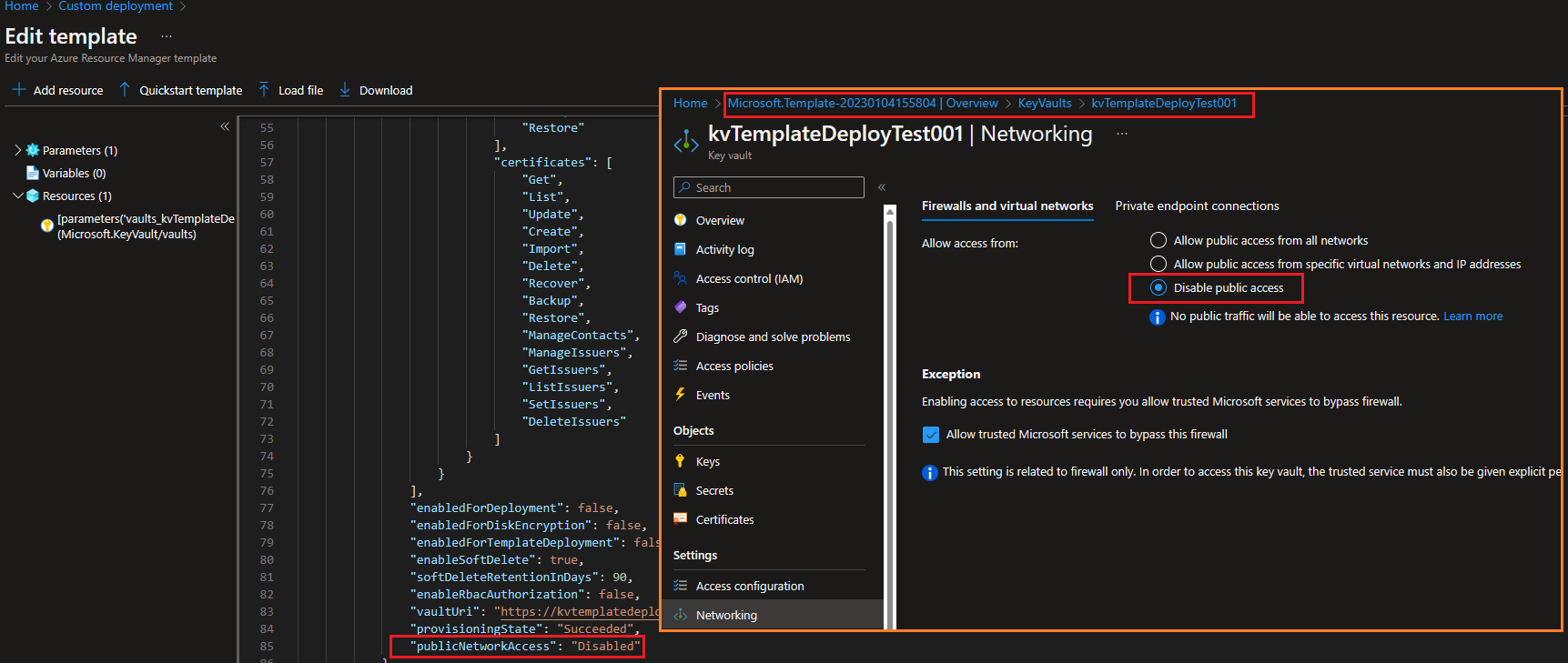
Task: Click the Networking icon in Settings
Action: click(x=680, y=615)
